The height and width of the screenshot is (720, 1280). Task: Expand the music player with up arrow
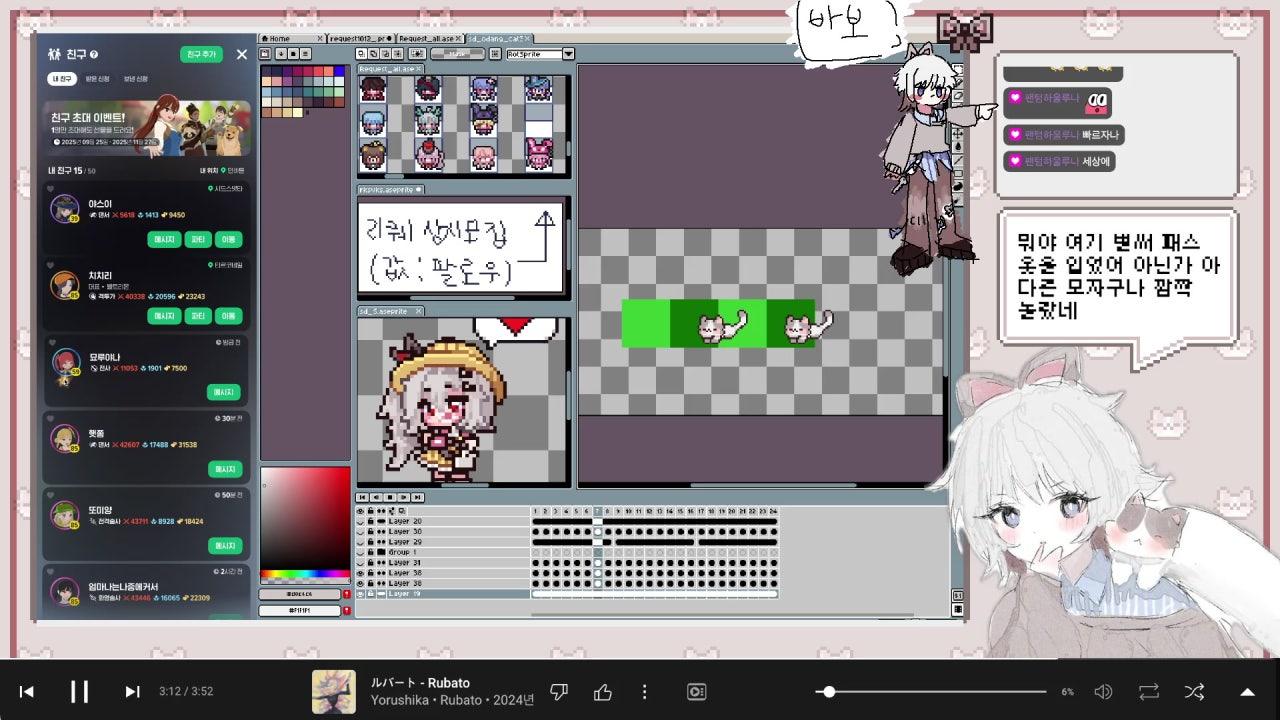tap(1247, 691)
